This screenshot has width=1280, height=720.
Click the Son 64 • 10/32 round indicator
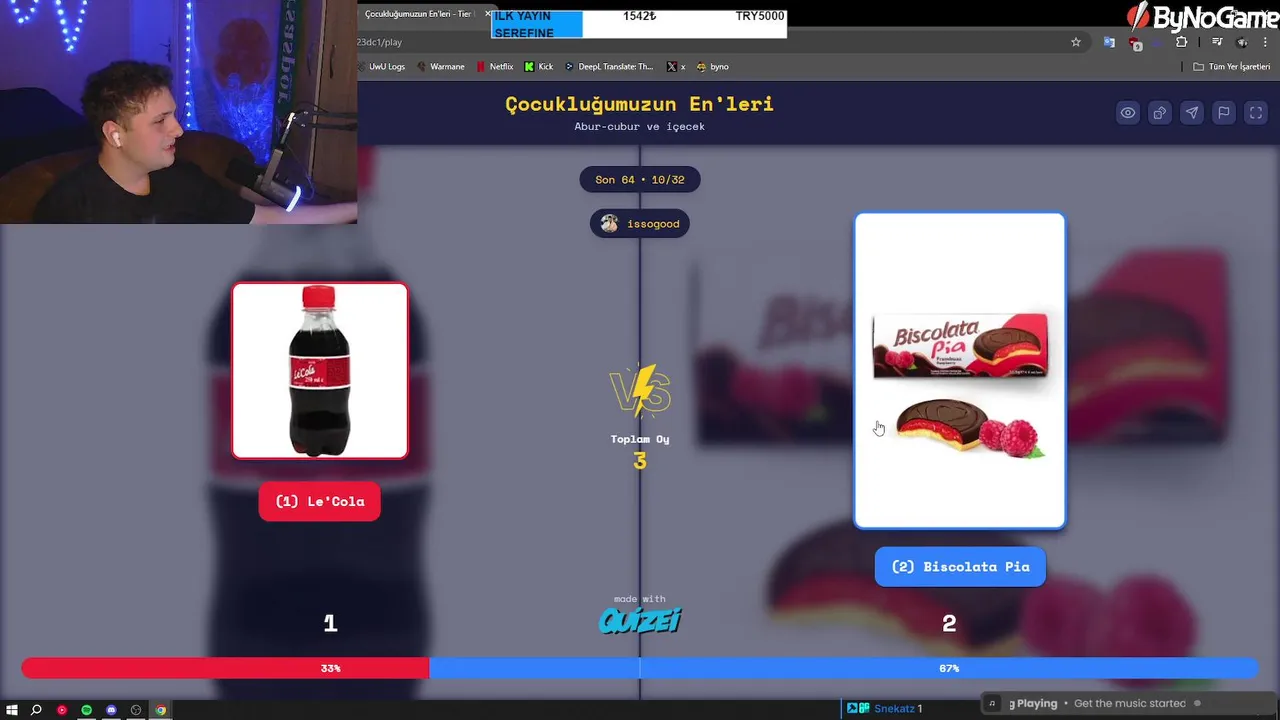coord(640,180)
